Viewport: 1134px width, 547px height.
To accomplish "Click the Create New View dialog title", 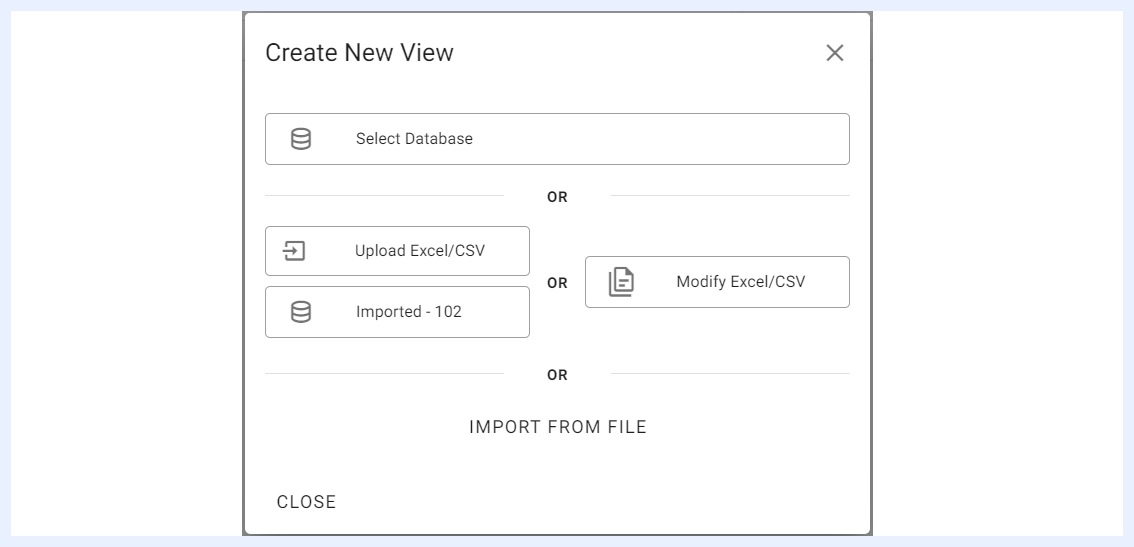I will pyautogui.click(x=359, y=53).
